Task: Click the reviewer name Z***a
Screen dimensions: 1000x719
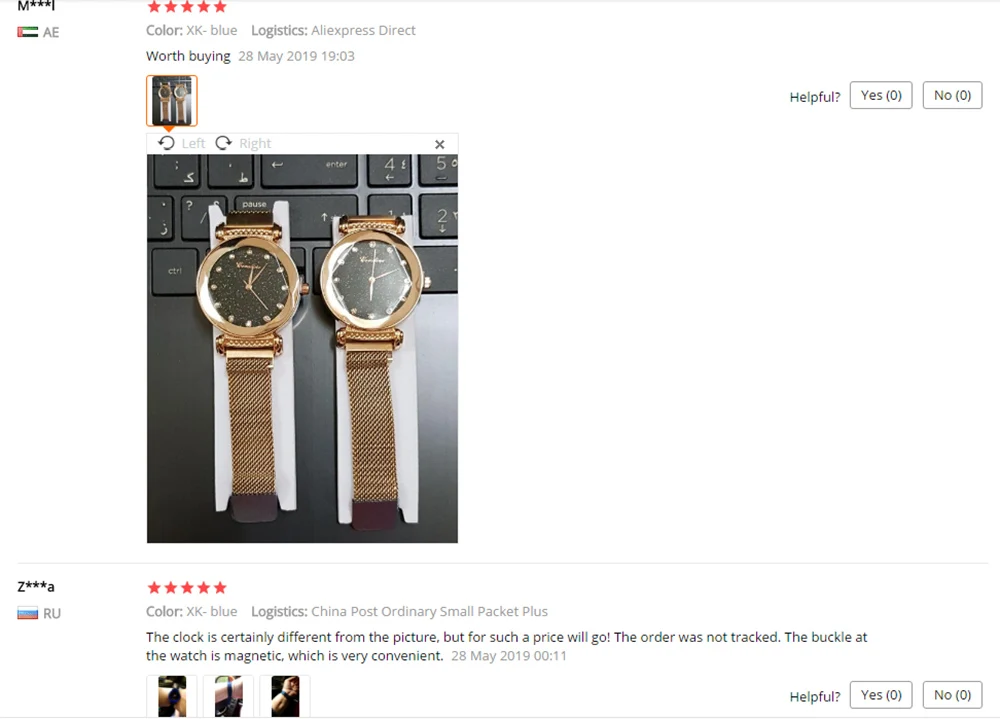Action: [36, 586]
